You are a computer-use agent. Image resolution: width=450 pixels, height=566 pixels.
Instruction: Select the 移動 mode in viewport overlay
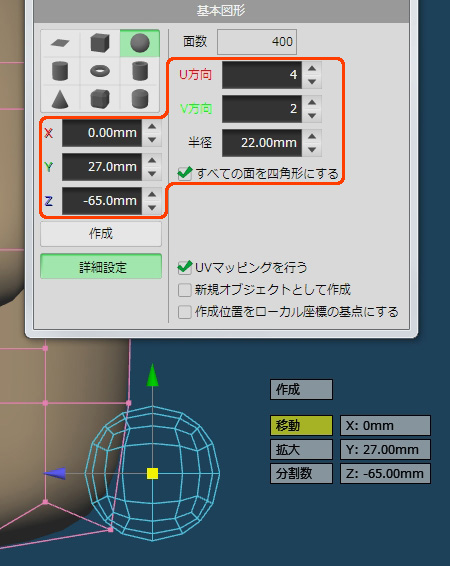tap(301, 425)
